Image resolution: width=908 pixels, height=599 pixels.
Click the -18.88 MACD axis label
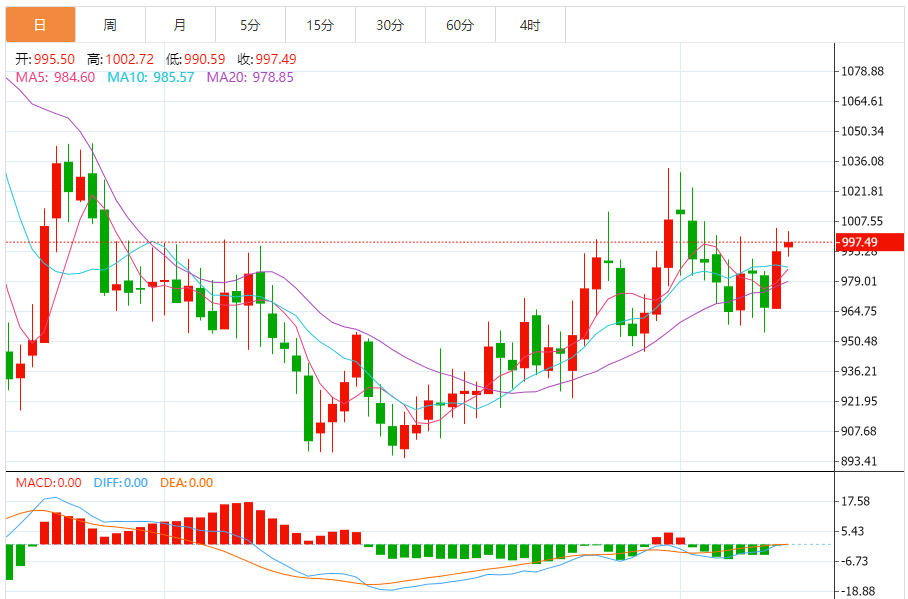tap(857, 591)
